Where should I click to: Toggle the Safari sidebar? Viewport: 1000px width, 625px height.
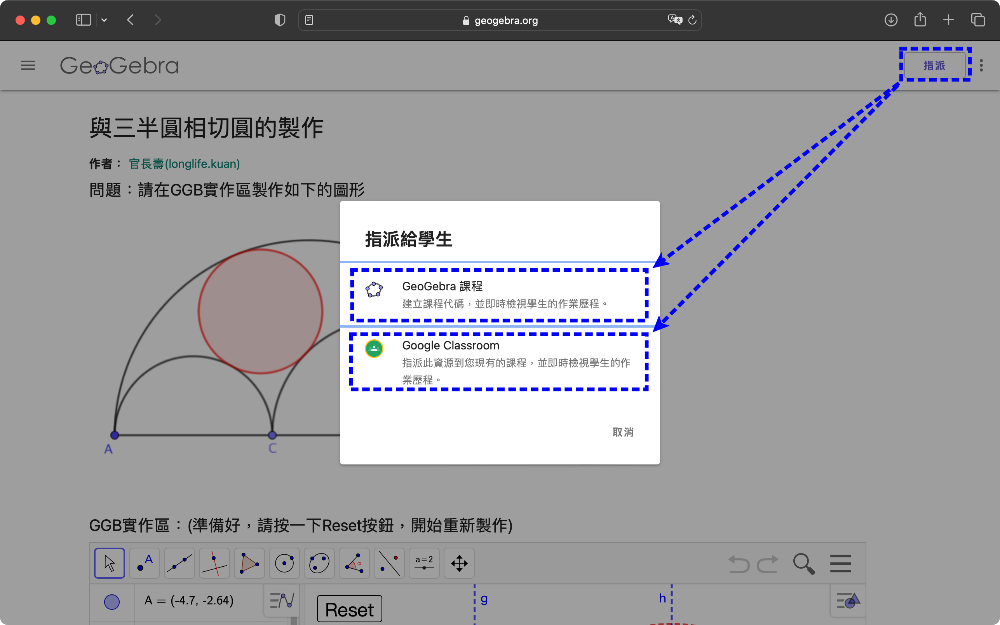84,20
